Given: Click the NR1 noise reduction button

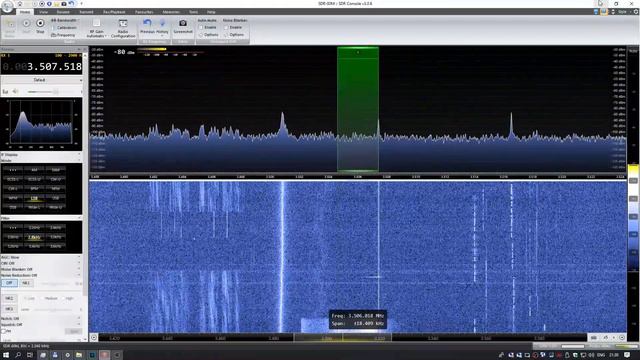Looking at the screenshot, I should point(26,283).
